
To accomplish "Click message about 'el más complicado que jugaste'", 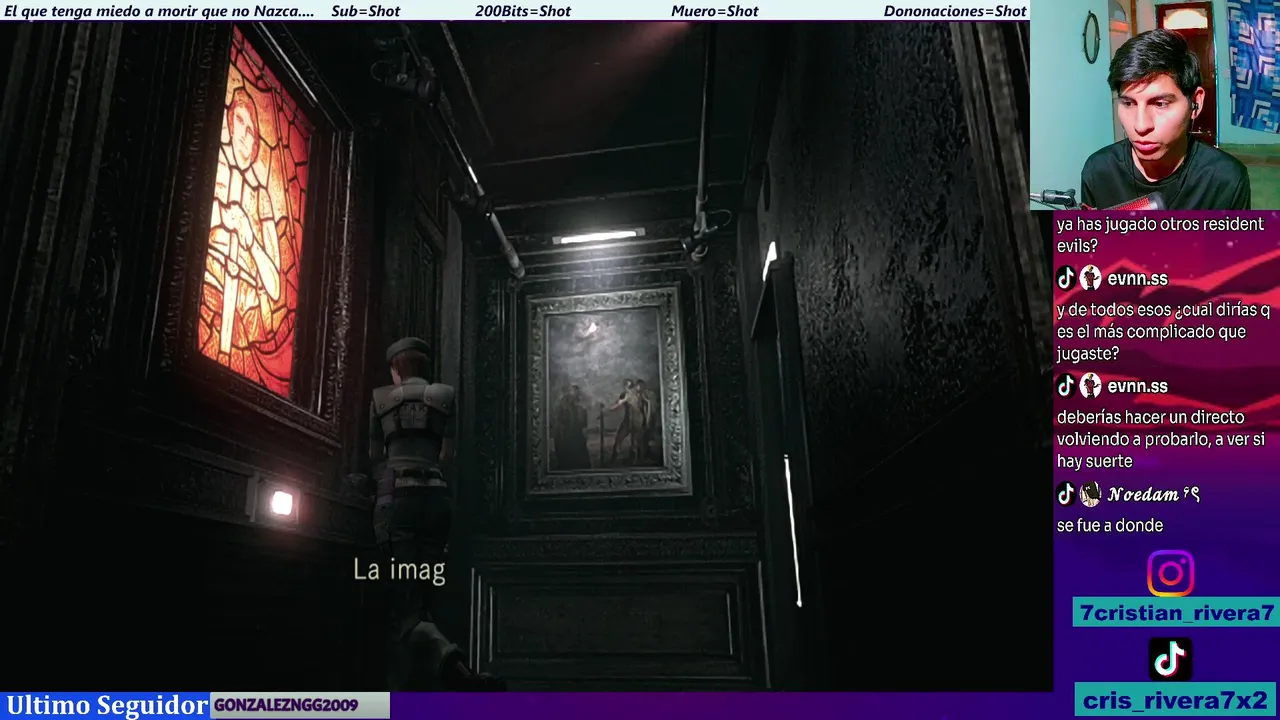I will click(1163, 332).
